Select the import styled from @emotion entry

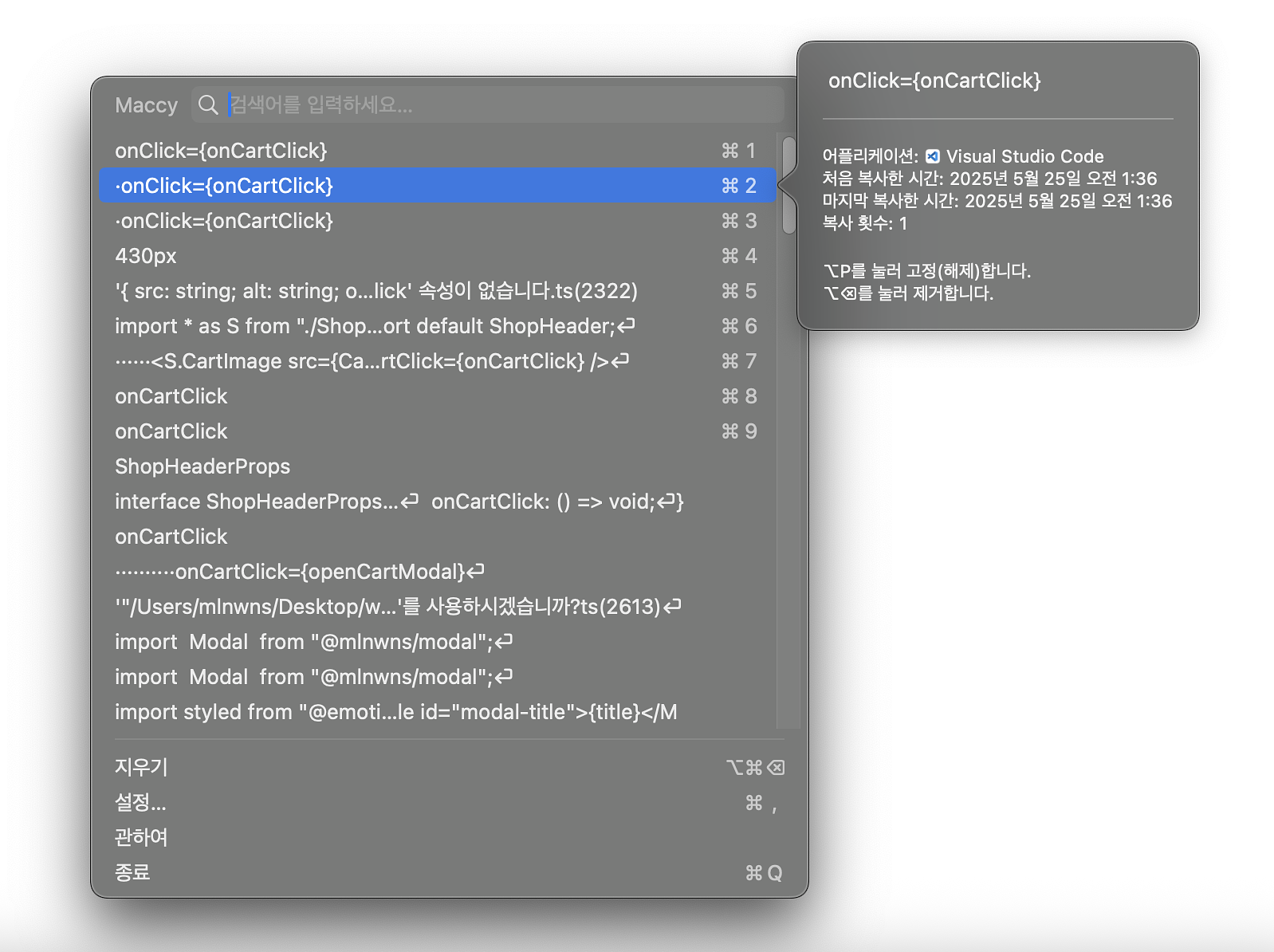(x=395, y=712)
